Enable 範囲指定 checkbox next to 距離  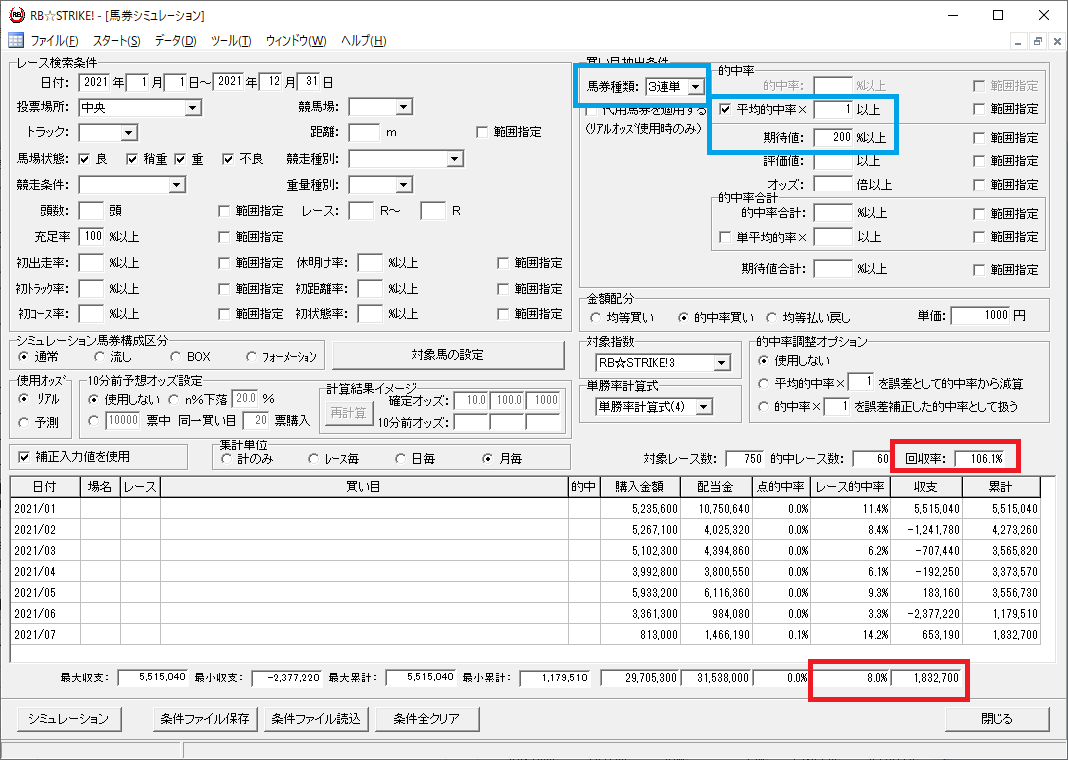pyautogui.click(x=482, y=132)
